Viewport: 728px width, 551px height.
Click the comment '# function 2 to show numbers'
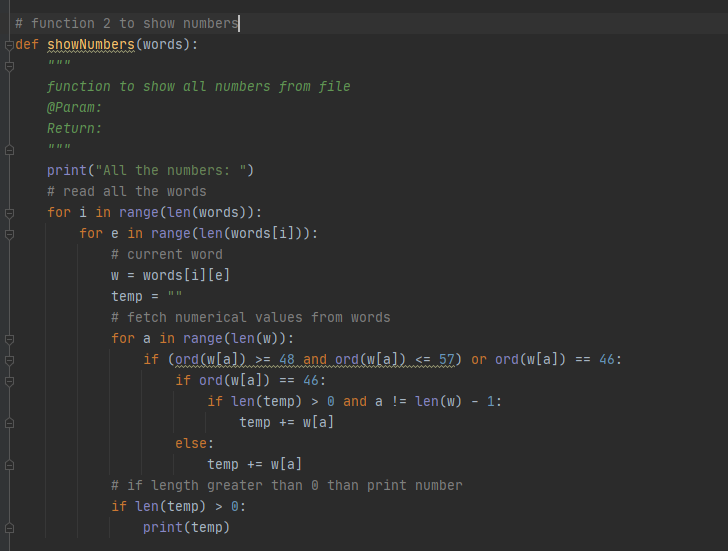tap(127, 23)
